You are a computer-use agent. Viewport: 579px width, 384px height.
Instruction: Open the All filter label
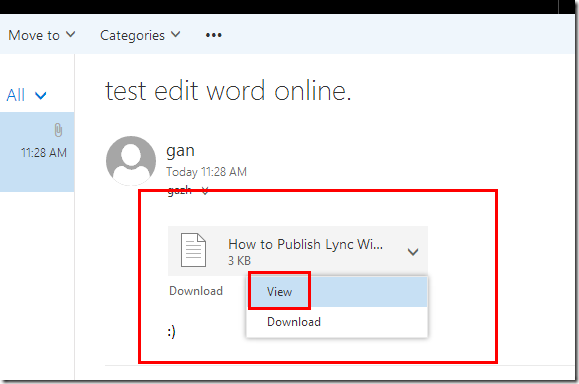16,95
